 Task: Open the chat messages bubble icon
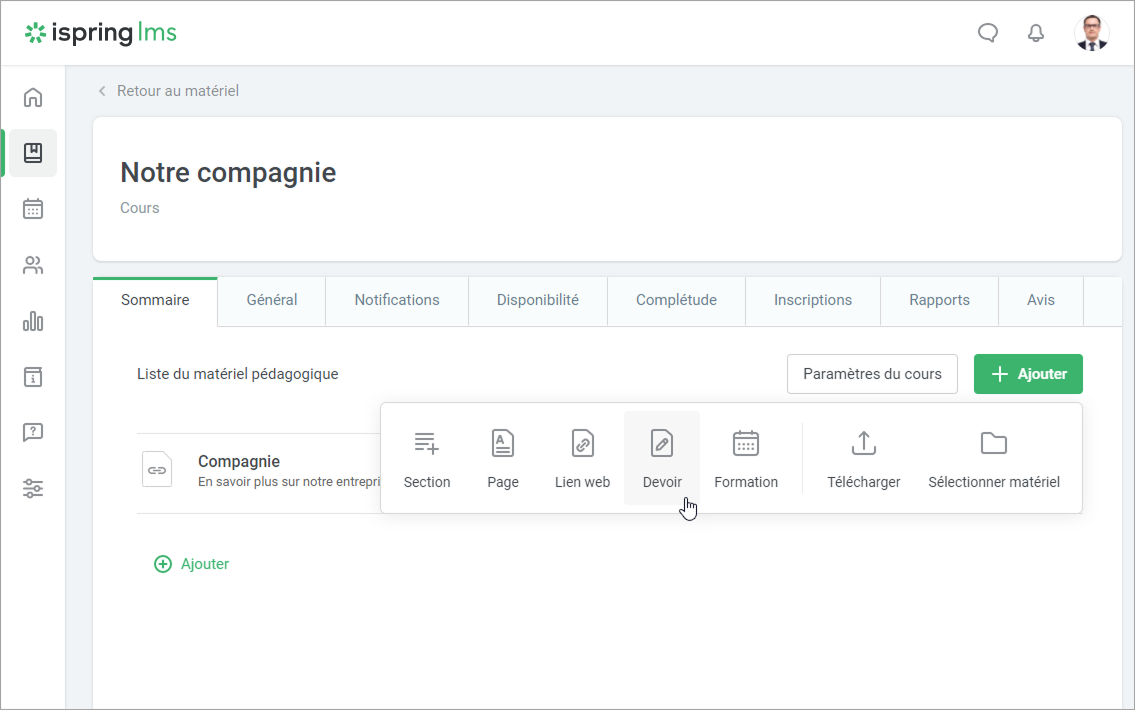click(988, 33)
